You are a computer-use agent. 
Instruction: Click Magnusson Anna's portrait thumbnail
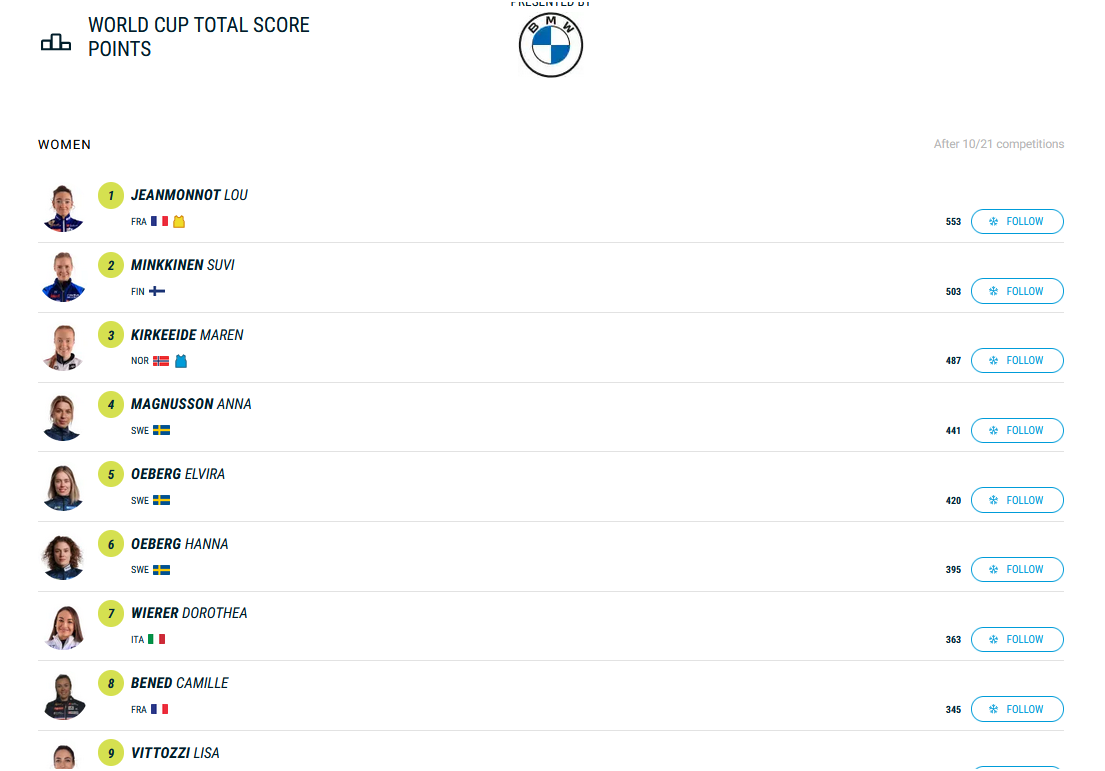click(63, 417)
